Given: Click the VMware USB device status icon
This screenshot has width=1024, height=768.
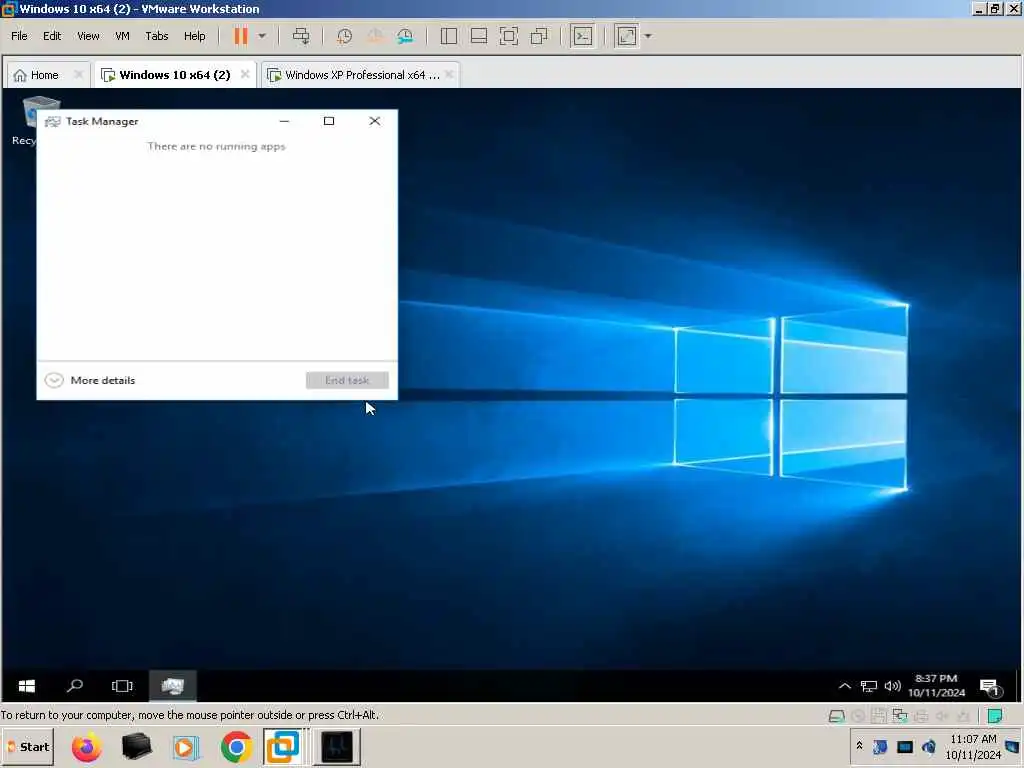Looking at the screenshot, I should tap(963, 716).
